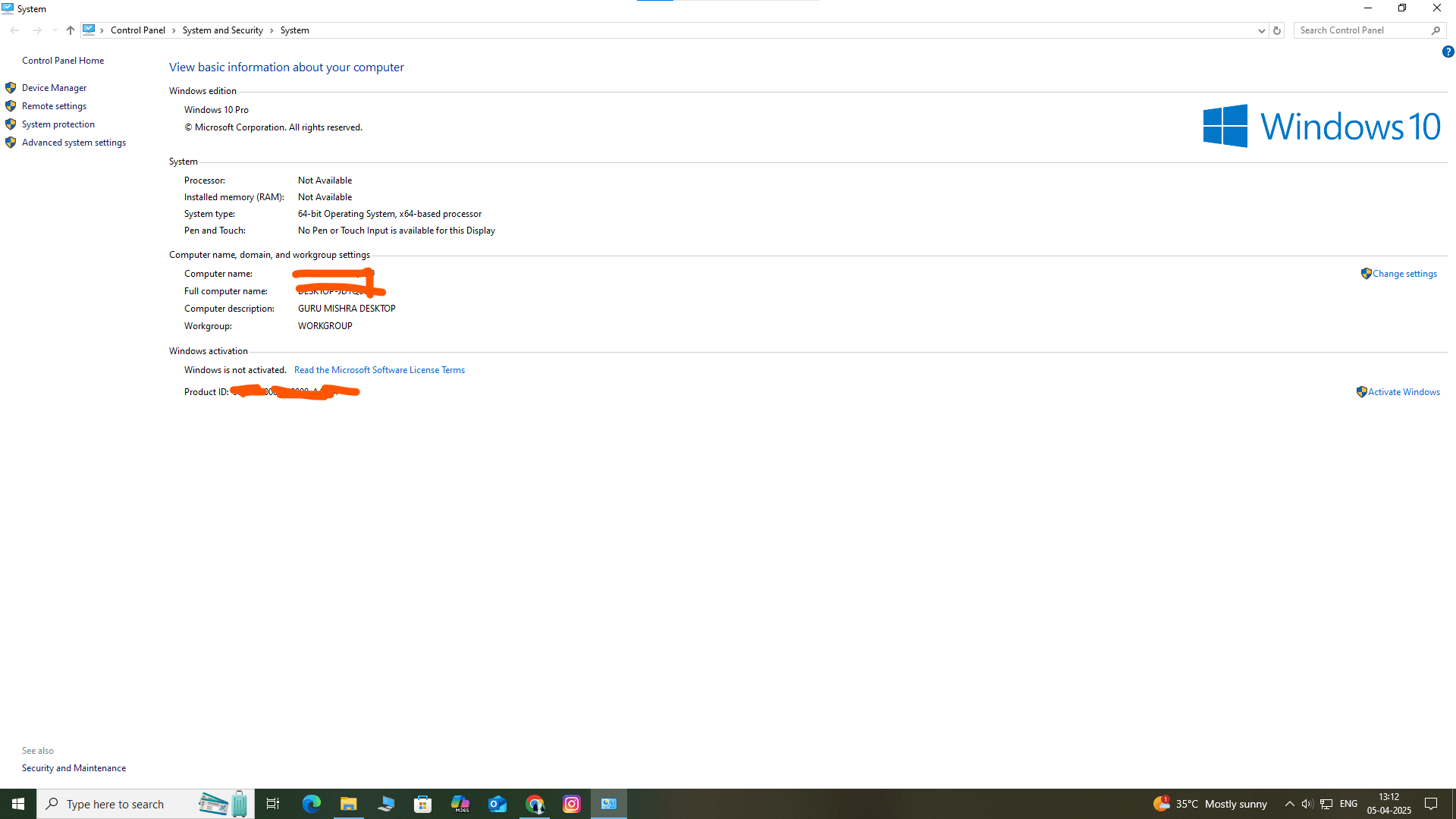
Task: Open Microsoft Edge from the taskbar
Action: click(x=311, y=804)
